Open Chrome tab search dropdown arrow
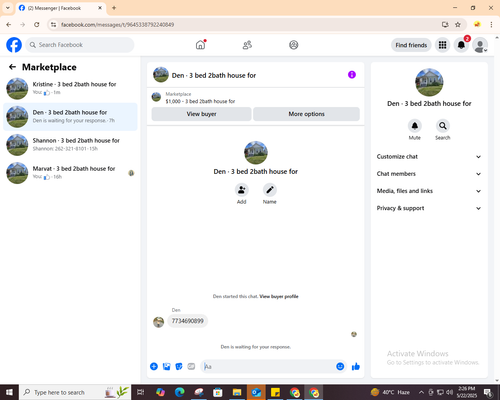500x400 pixels. (x=8, y=8)
